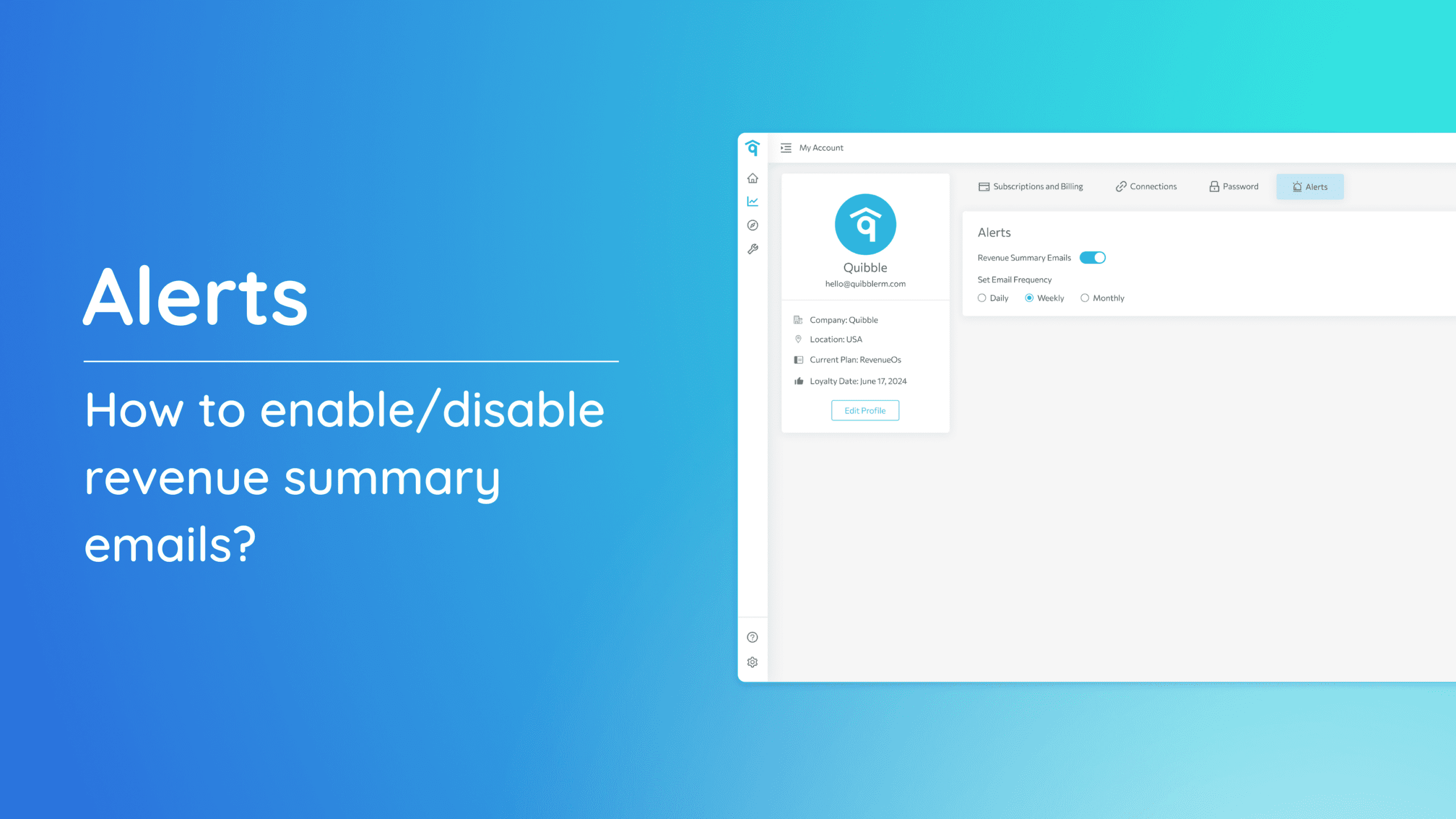1456x819 pixels.
Task: Click the hello@quibblerm.com email text
Action: [x=865, y=284]
